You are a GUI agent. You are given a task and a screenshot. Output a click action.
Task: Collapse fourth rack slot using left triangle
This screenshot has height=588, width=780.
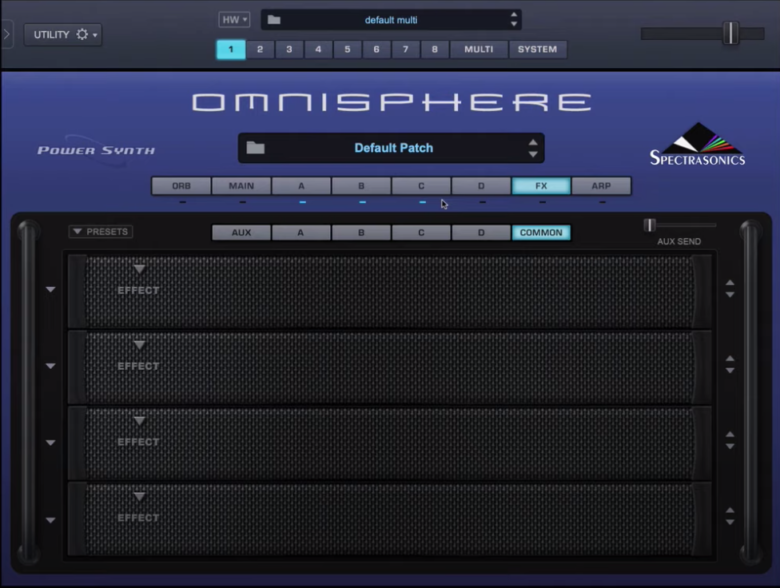point(50,520)
